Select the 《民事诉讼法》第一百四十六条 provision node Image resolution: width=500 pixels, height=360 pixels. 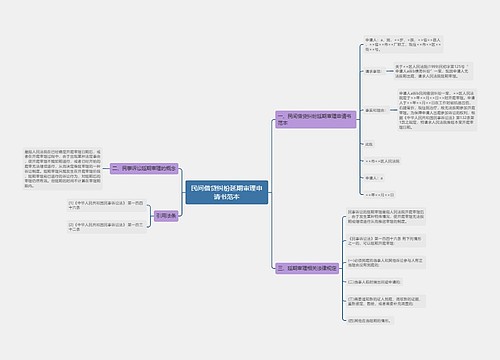pos(386,241)
